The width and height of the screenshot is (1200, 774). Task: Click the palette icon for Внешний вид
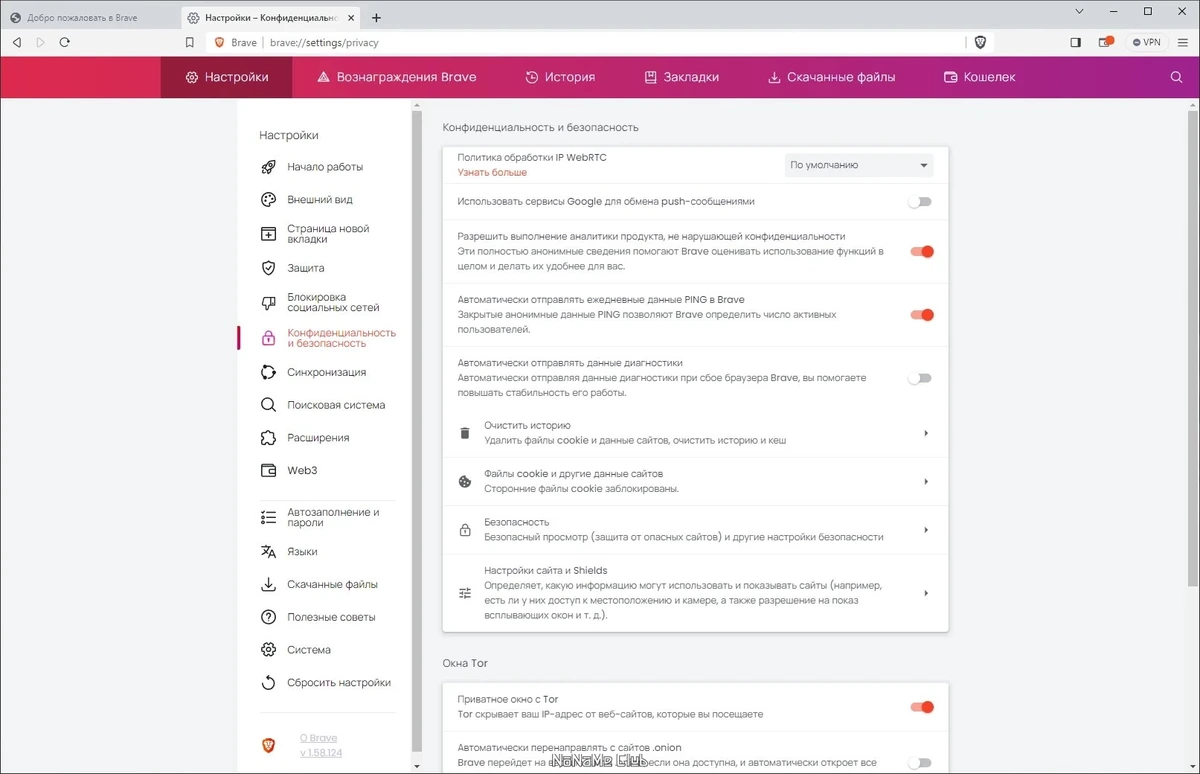pos(268,199)
